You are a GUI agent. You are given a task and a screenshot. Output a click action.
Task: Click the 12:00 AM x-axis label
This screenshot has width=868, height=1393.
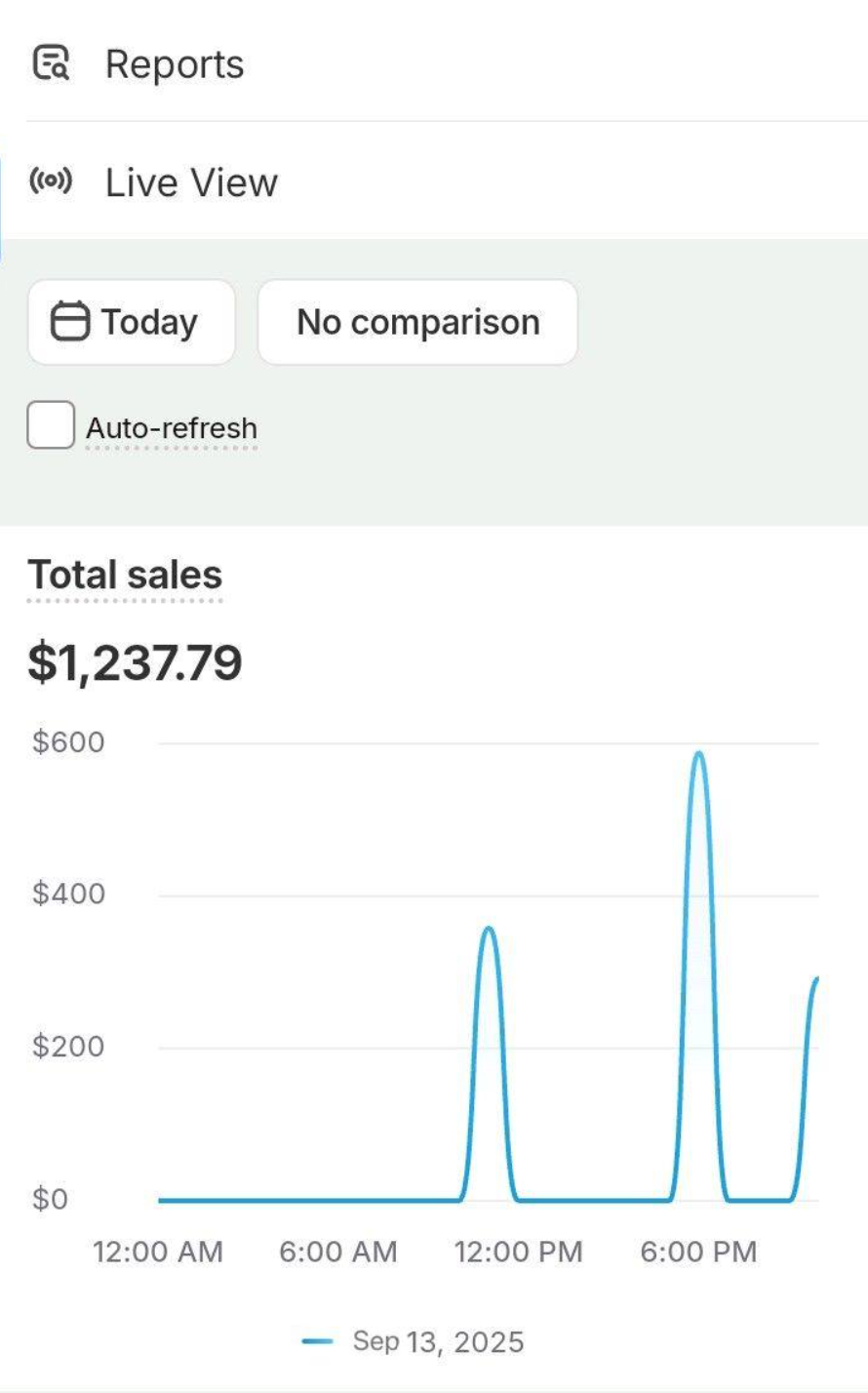tap(158, 1252)
